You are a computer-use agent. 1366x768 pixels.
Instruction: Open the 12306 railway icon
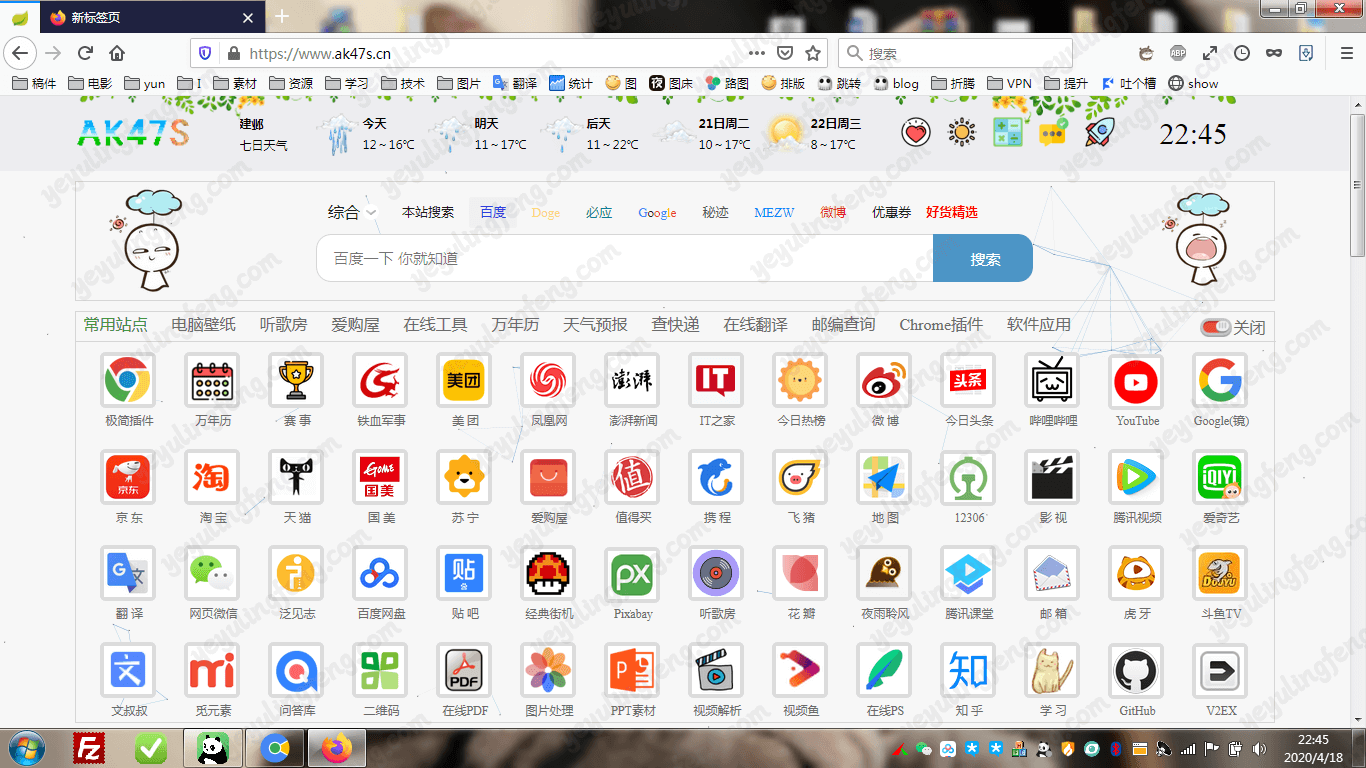pos(968,478)
